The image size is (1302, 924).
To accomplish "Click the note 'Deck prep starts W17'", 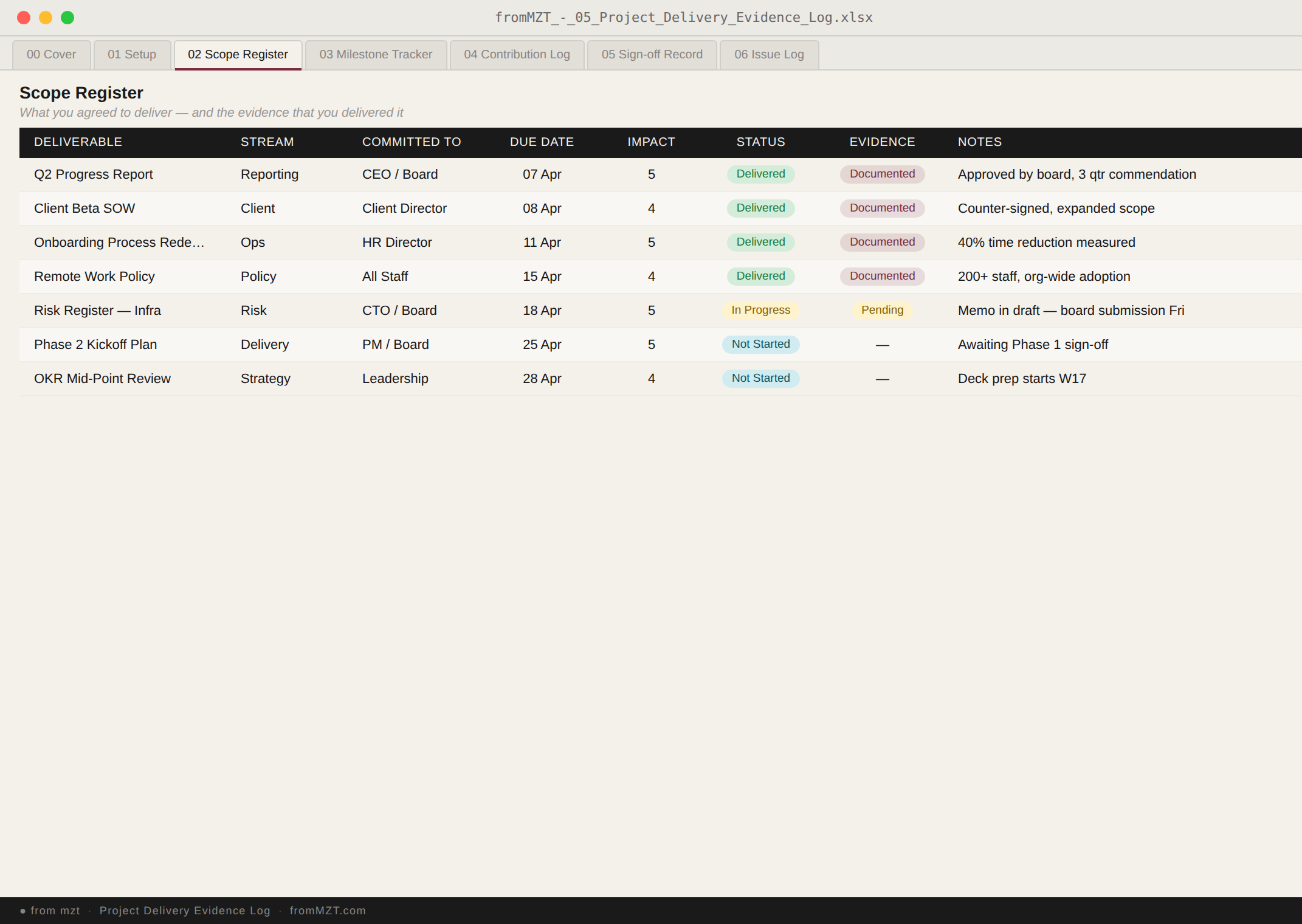I will coord(1022,379).
